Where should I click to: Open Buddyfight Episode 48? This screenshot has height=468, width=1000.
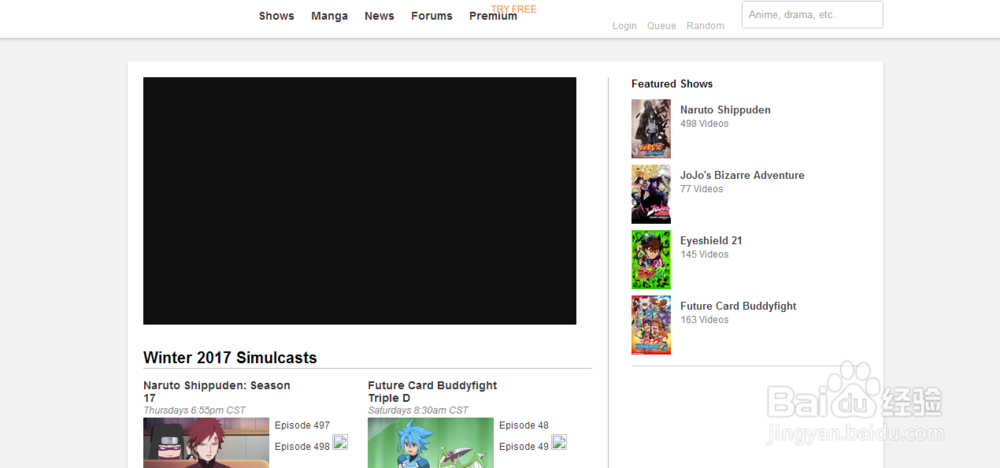524,425
